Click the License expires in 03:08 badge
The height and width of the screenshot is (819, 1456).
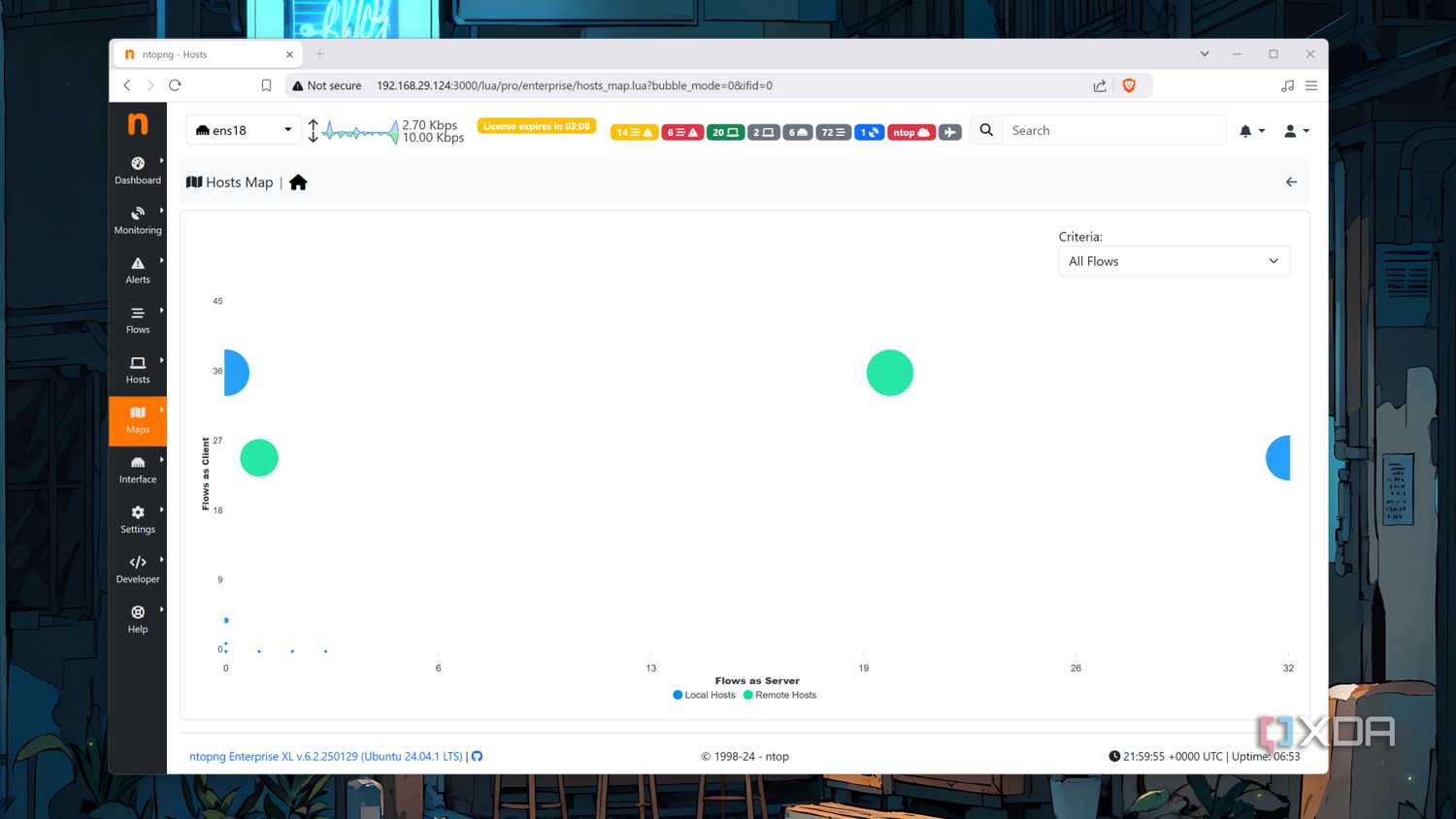click(x=537, y=126)
